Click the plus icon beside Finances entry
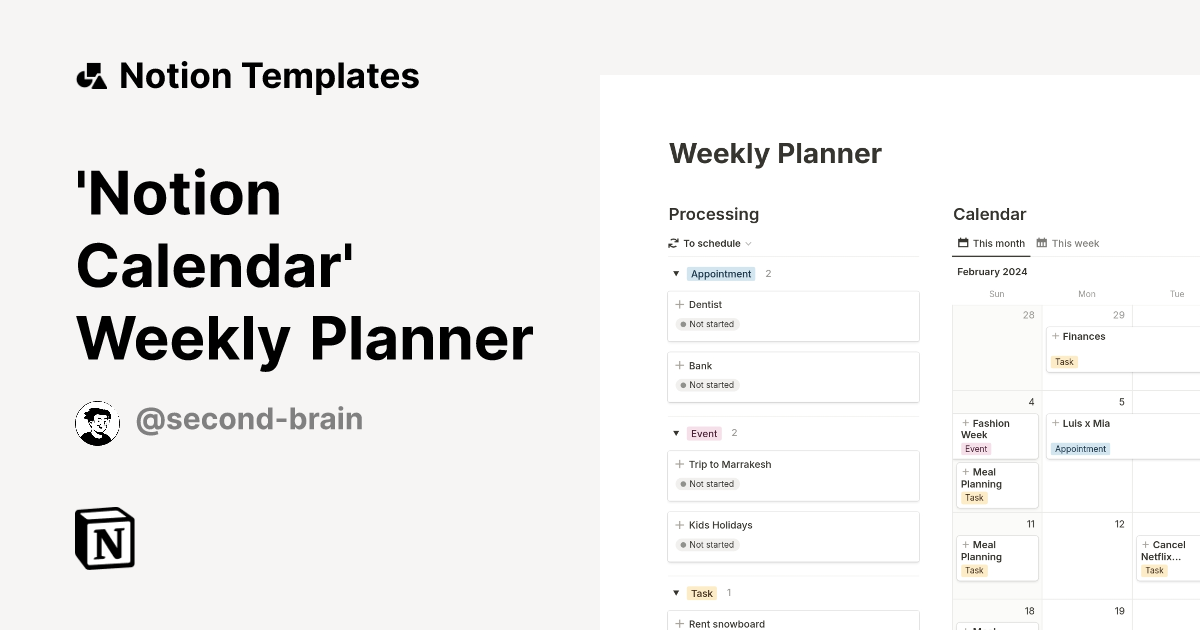 (1054, 336)
